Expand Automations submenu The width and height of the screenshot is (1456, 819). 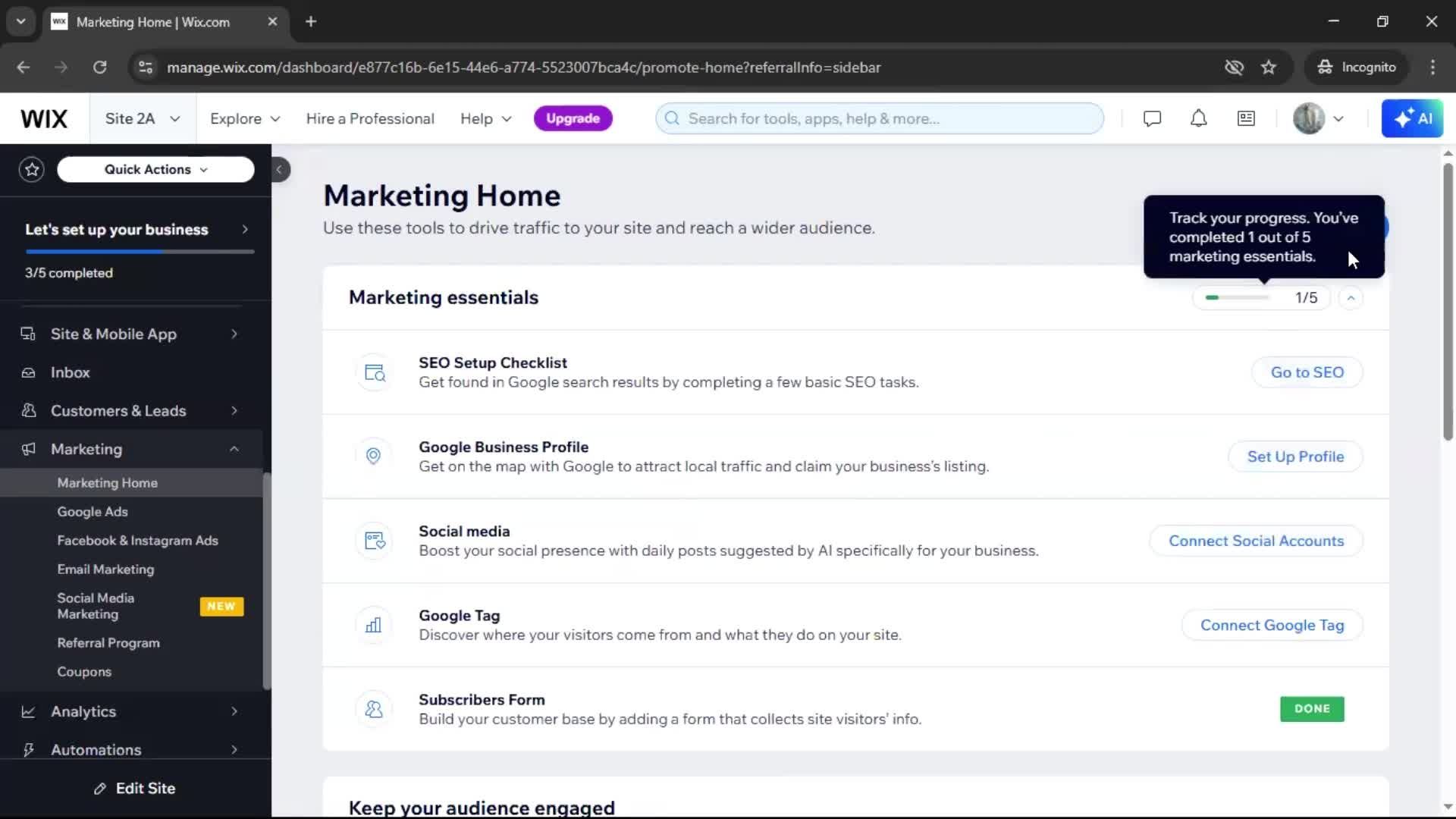[234, 749]
